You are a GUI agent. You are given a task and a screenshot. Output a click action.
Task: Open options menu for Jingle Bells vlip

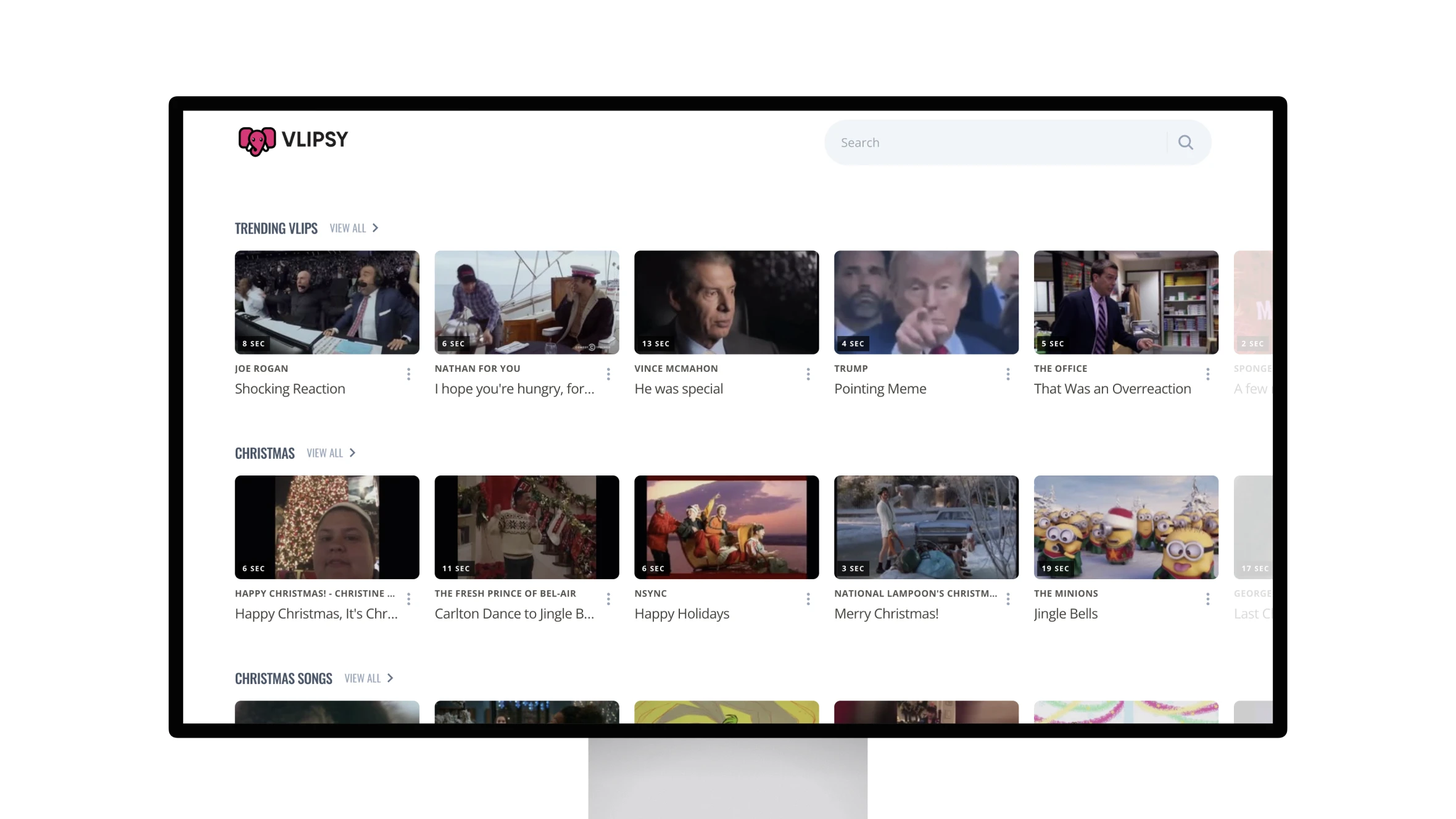(1207, 599)
